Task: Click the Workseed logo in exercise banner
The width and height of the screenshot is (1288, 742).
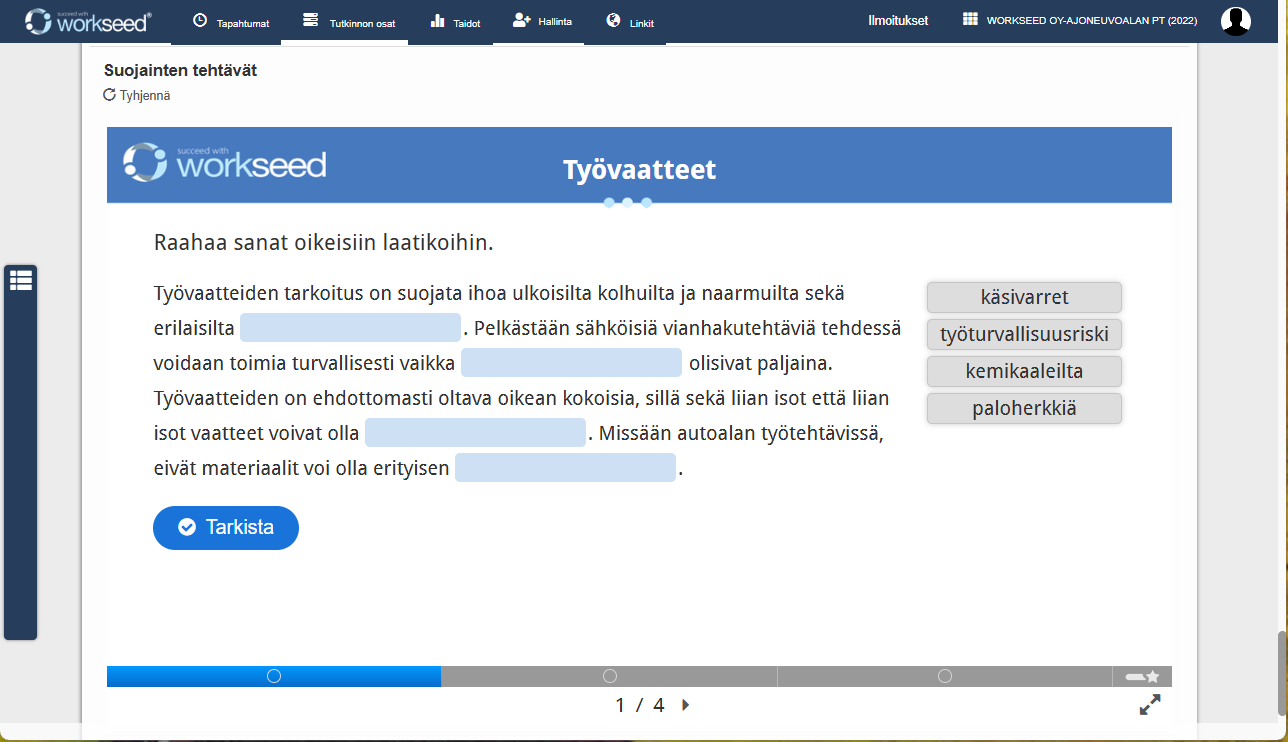Action: click(225, 162)
